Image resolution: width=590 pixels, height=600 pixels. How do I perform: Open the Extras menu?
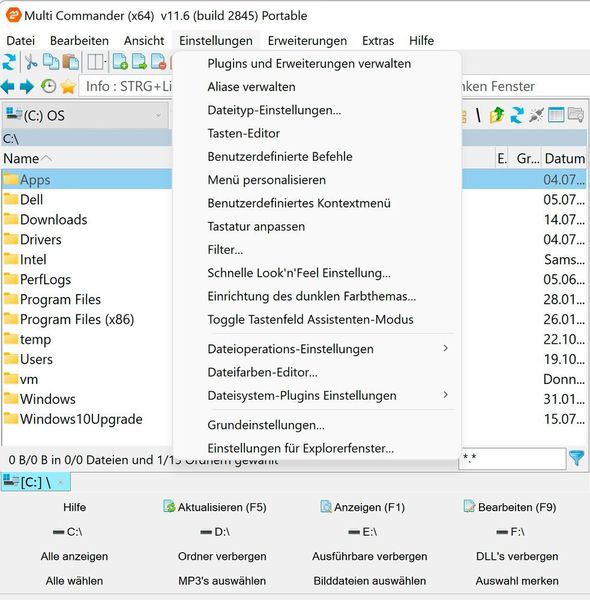click(378, 41)
